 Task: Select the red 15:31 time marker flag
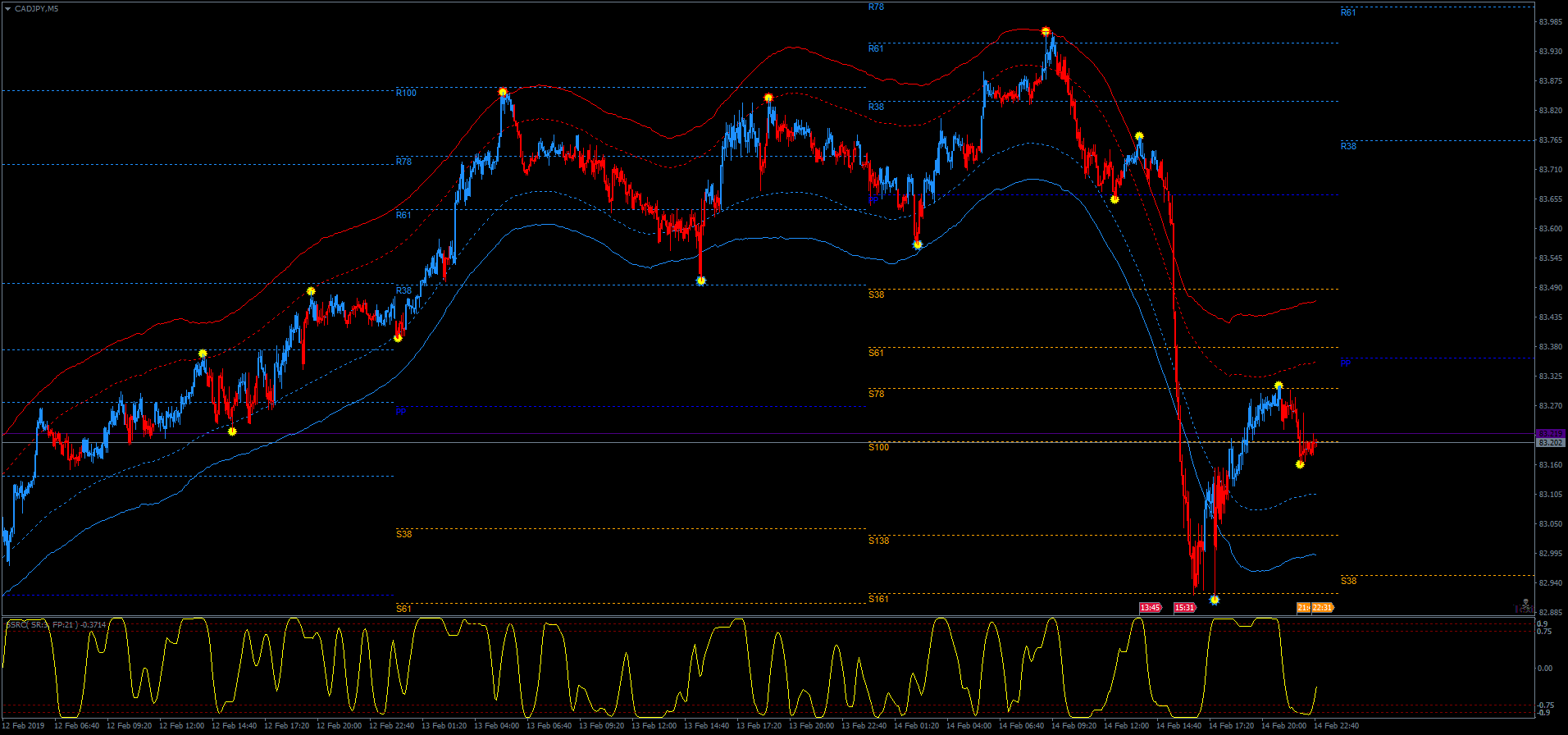coord(1185,608)
